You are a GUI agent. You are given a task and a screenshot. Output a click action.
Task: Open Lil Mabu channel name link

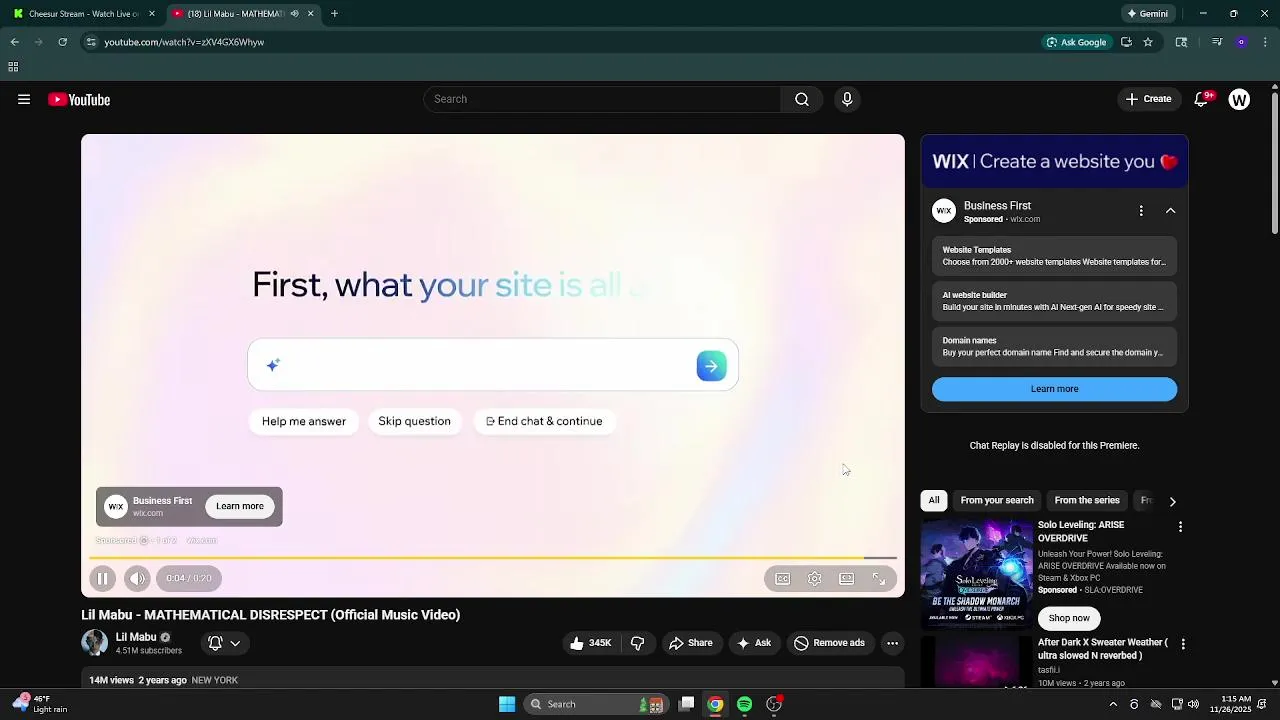coord(136,637)
